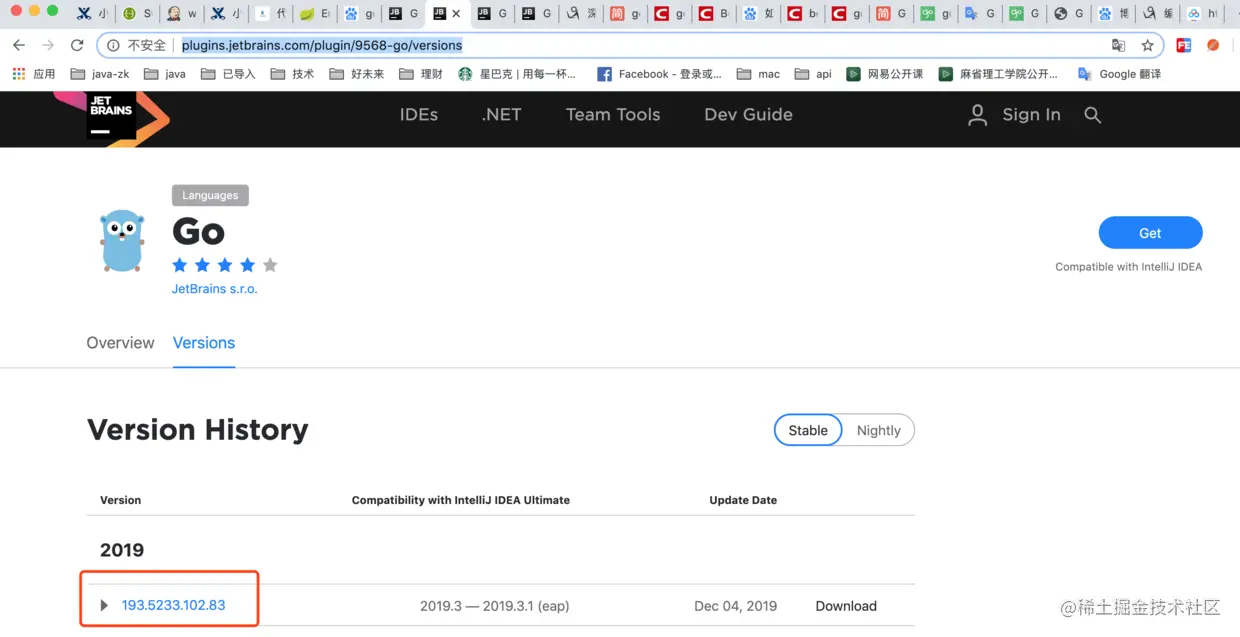Open the 应用 apps shortcut
Screen dimensions: 1240x637
pyautogui.click(x=33, y=74)
